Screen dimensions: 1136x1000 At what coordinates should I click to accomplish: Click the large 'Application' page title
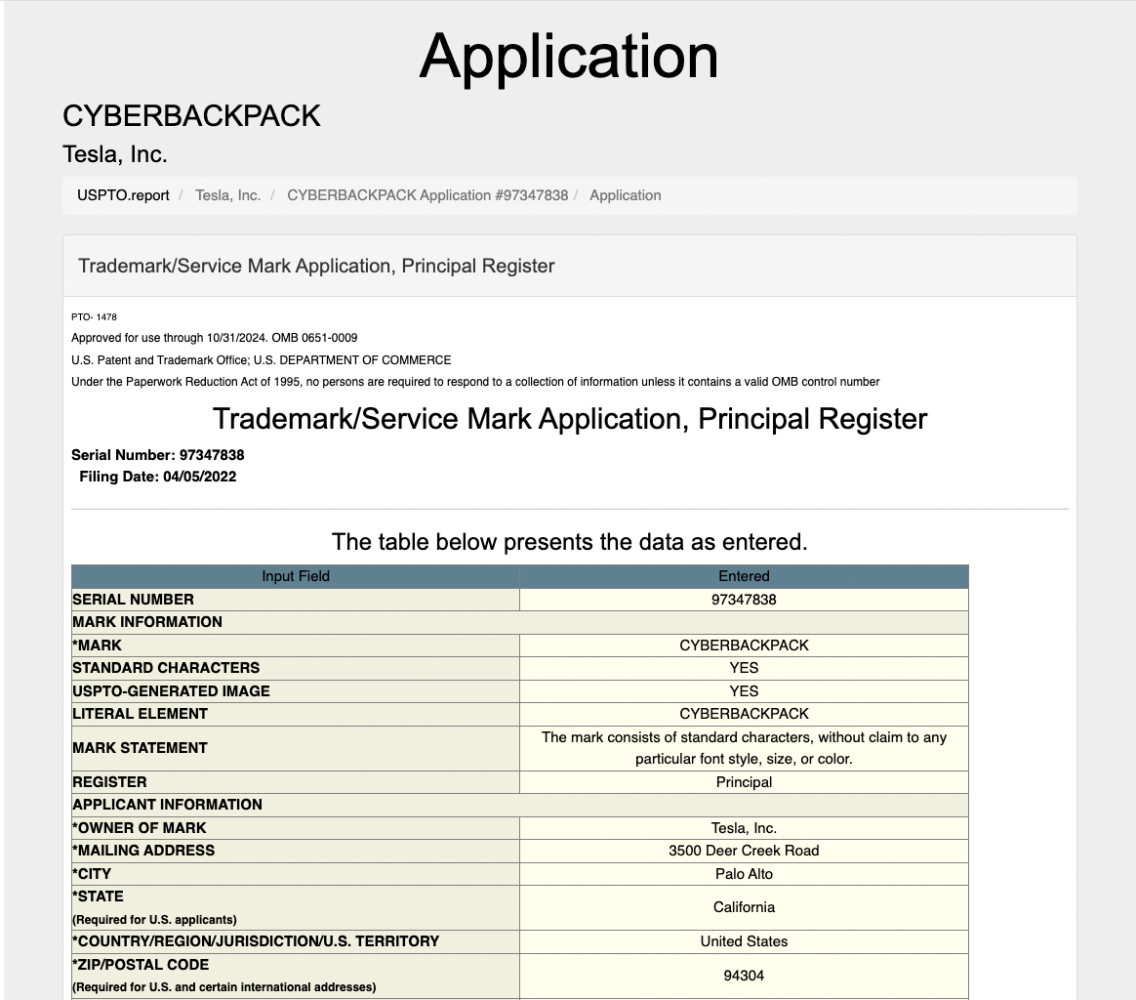(x=569, y=57)
